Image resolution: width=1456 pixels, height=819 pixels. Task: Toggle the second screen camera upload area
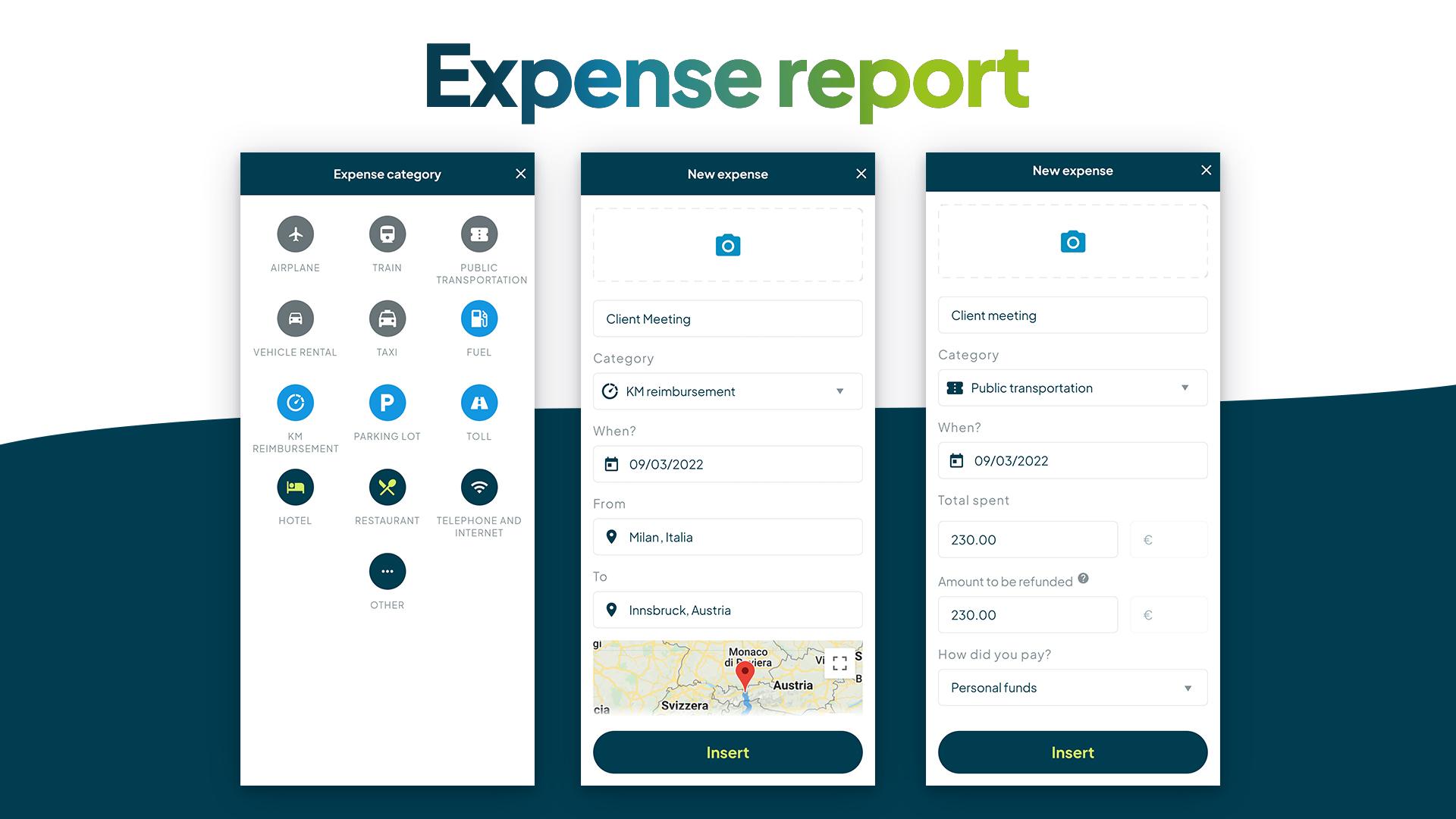click(x=727, y=244)
